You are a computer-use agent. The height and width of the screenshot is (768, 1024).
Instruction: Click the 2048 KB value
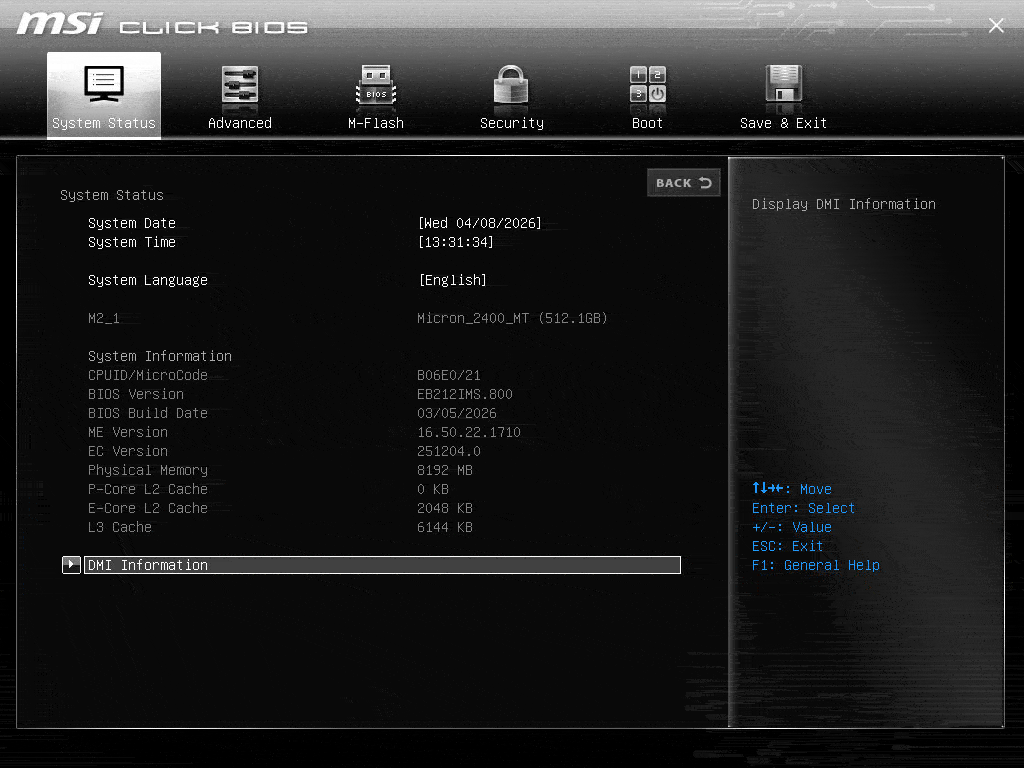click(445, 508)
